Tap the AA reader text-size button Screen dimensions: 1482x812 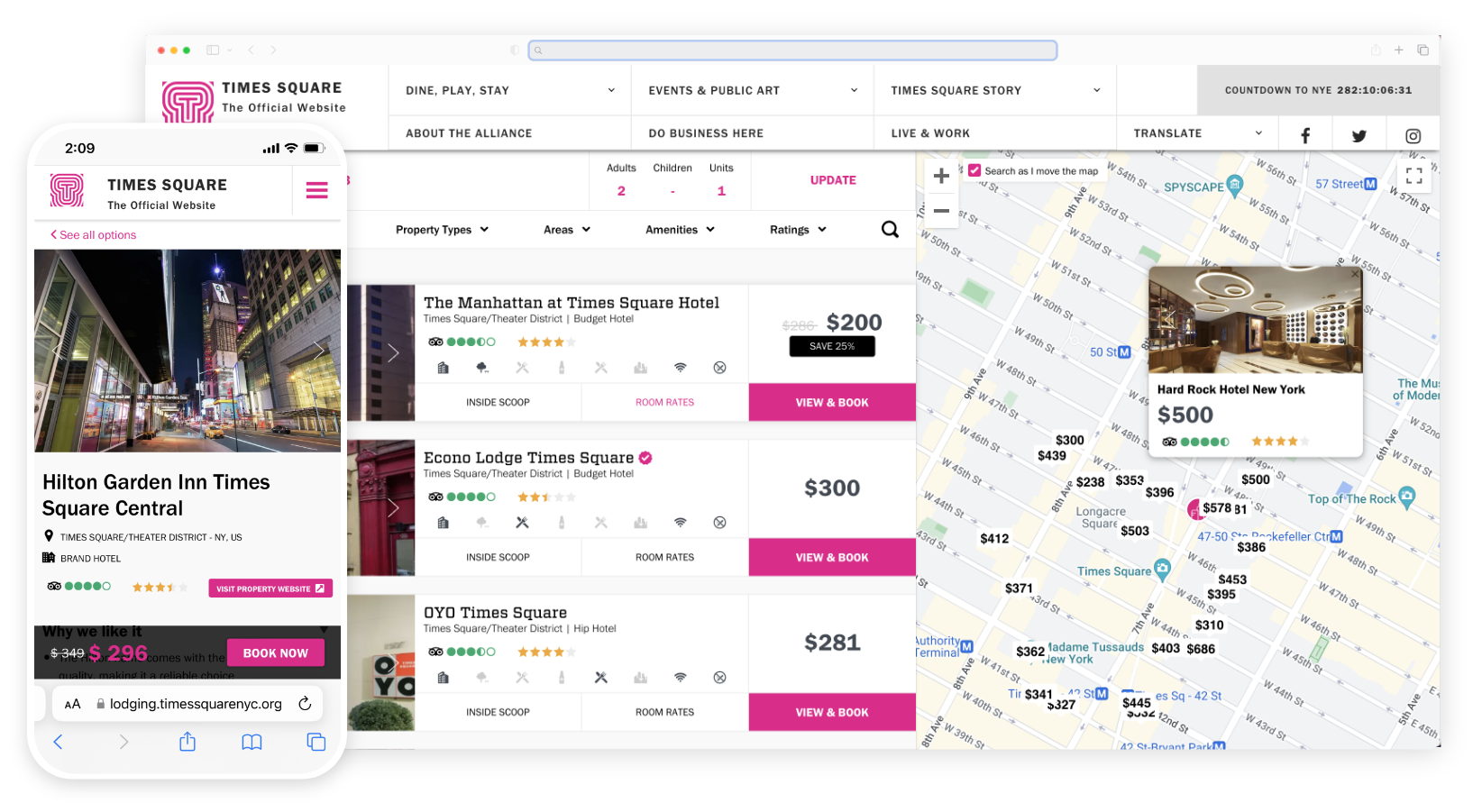[73, 705]
